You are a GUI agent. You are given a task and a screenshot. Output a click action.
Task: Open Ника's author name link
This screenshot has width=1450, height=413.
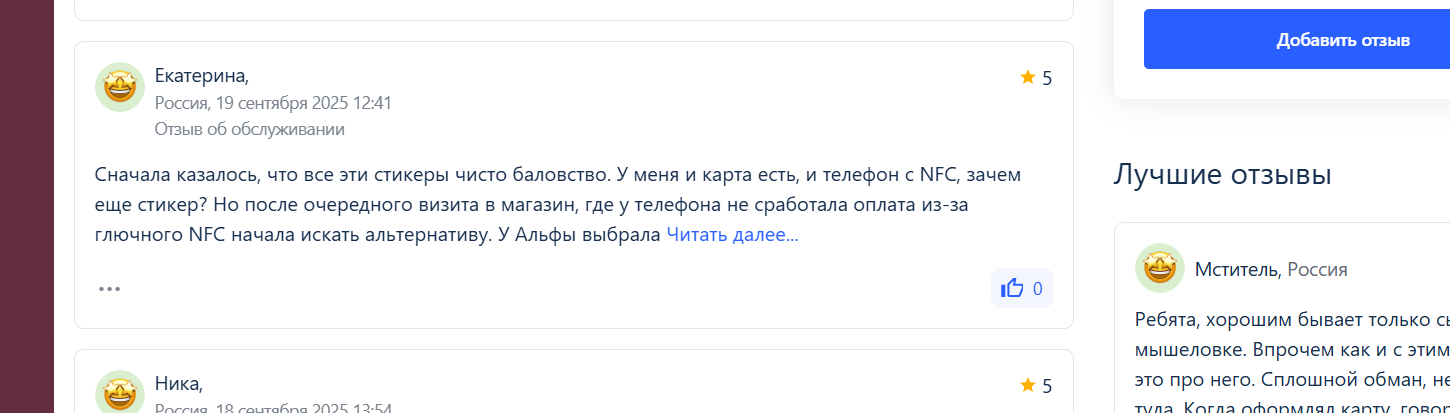coord(179,383)
